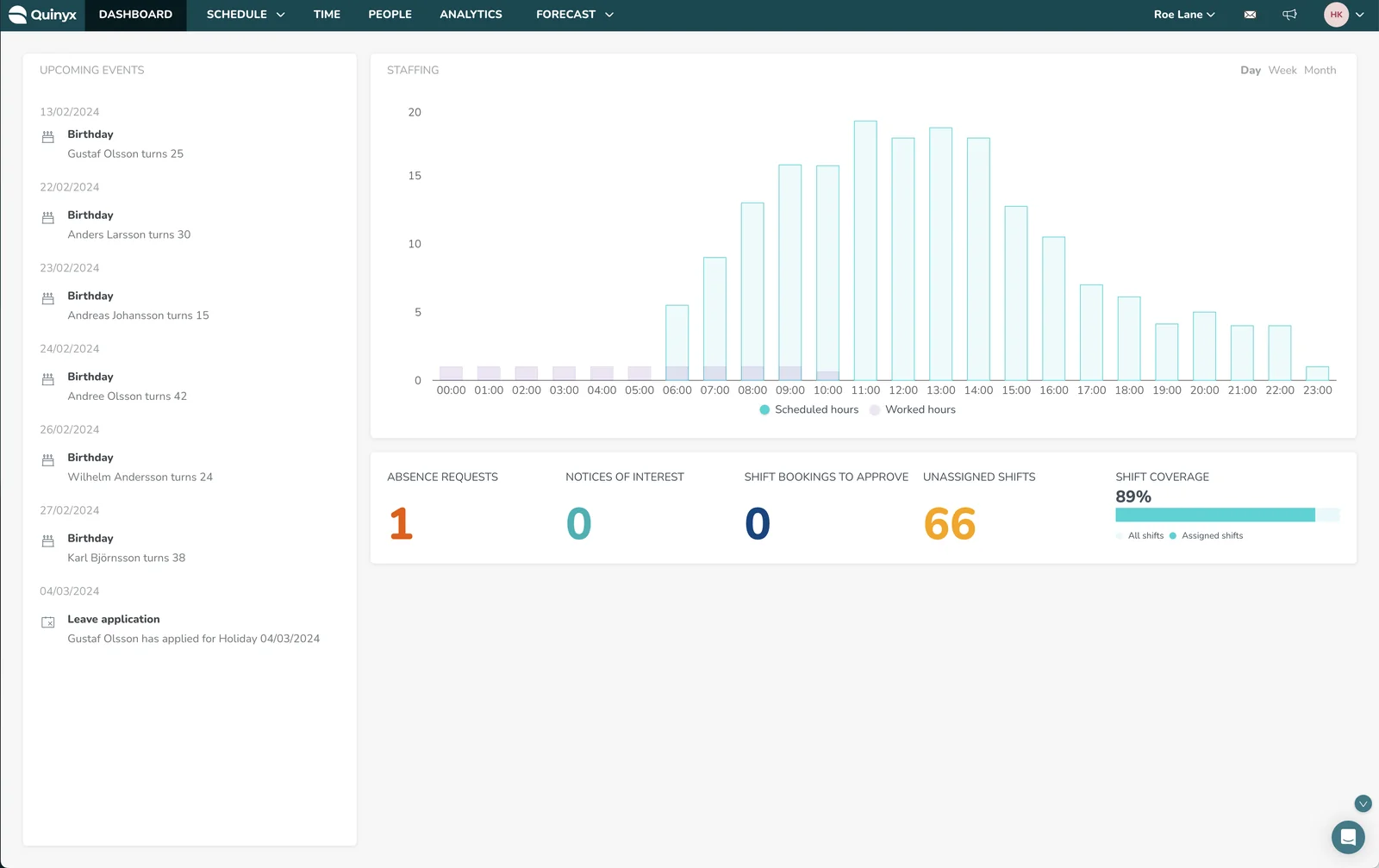
Task: Click the 23:00 staffing bar
Action: tap(1317, 374)
